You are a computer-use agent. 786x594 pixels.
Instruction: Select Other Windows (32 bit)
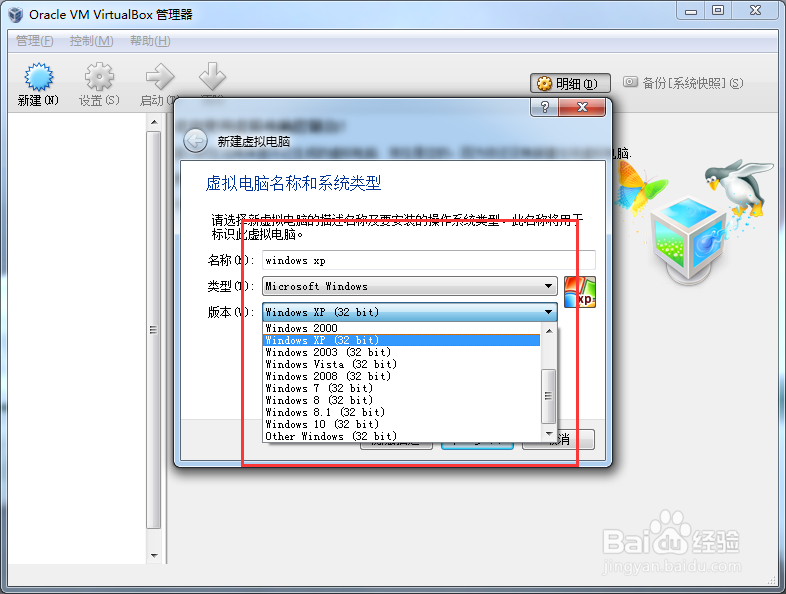(402, 436)
